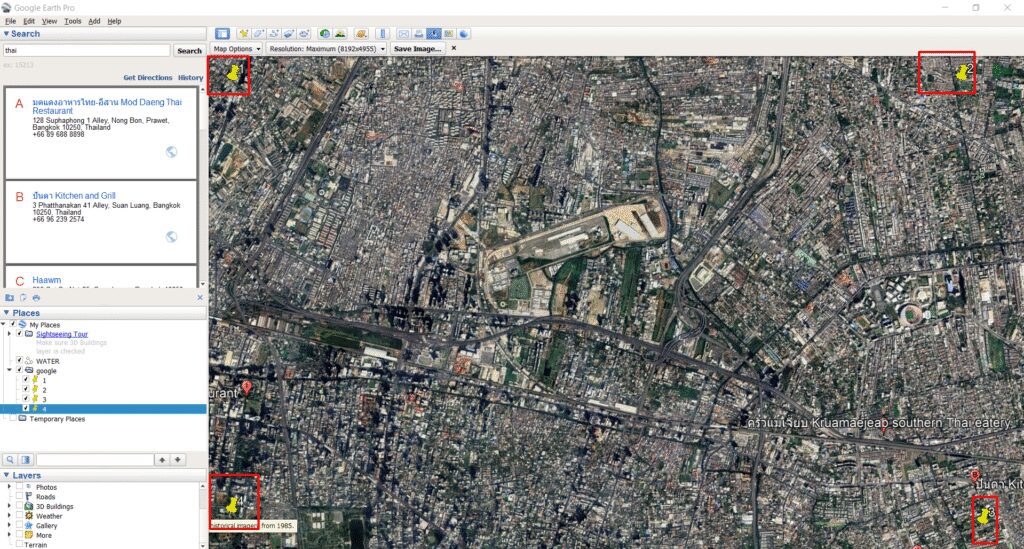Screen dimensions: 1024x549
Task: Open the Resolution: Maximum dropdown
Action: [x=327, y=48]
